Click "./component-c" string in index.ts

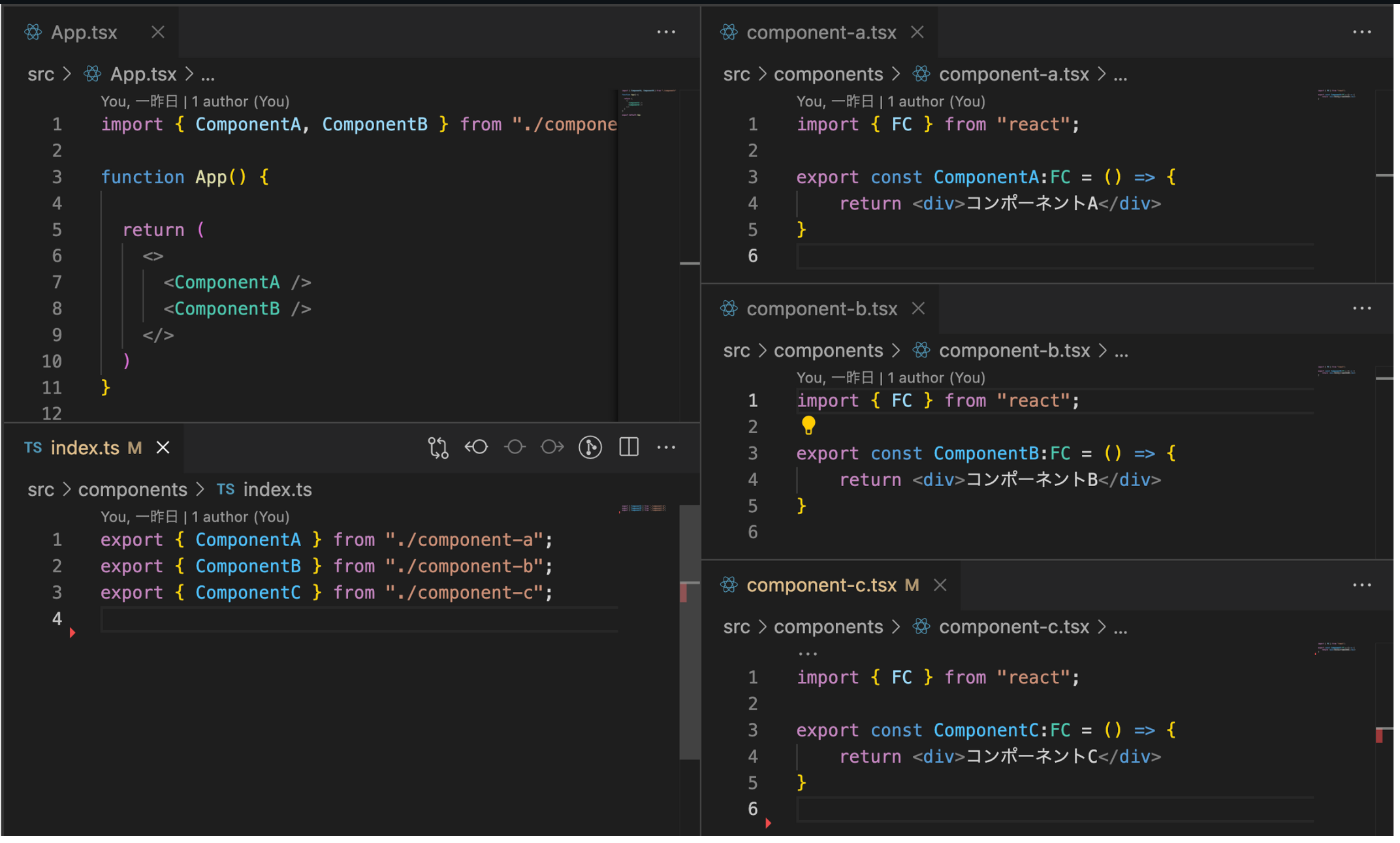464,592
